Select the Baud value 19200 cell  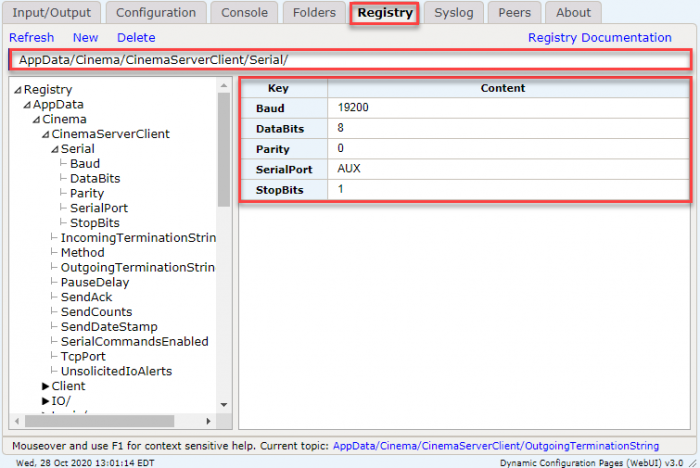508,108
